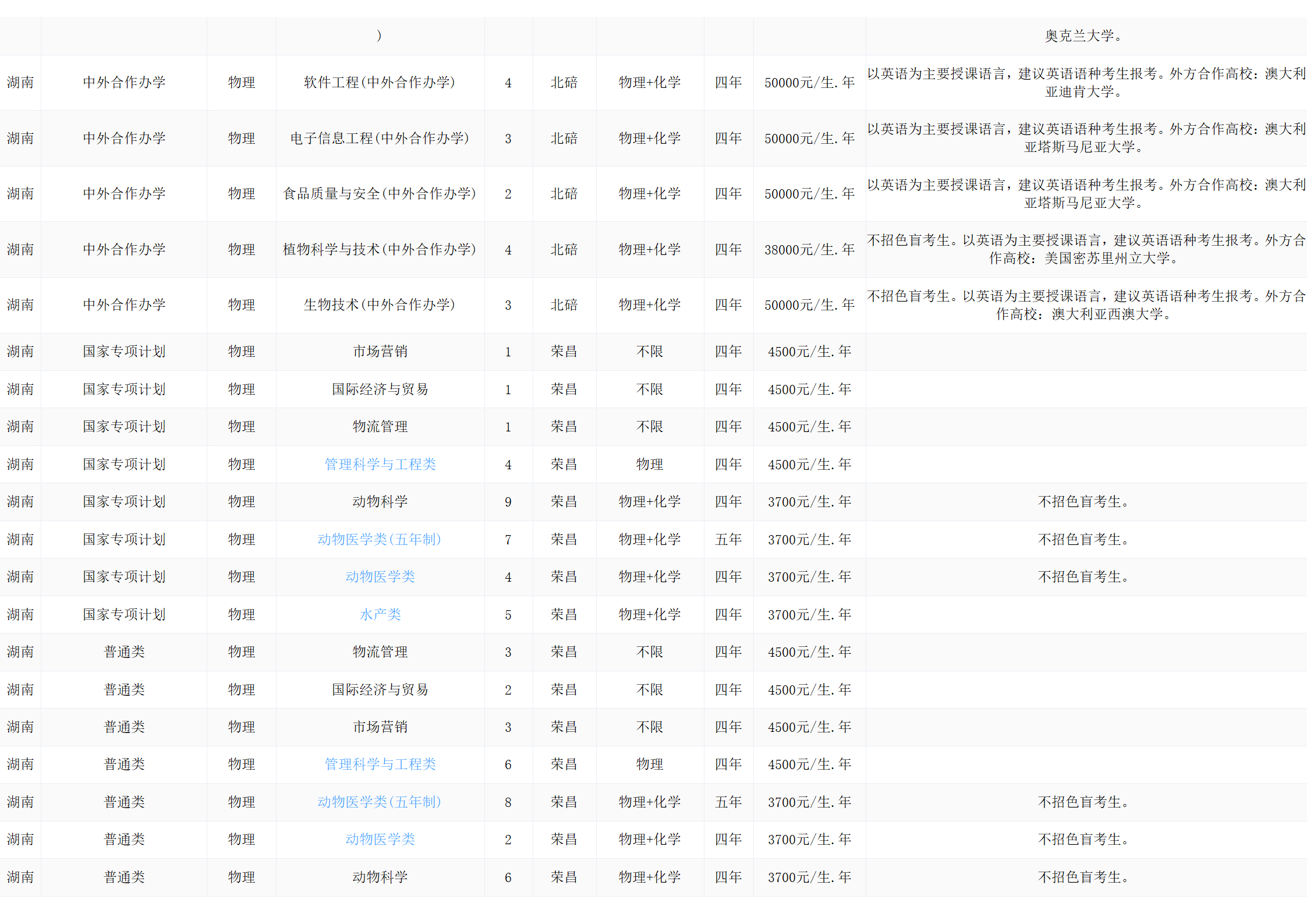Click remark mentioning 澳大利亚西澳大学
This screenshot has height=924, width=1307.
(x=1085, y=305)
